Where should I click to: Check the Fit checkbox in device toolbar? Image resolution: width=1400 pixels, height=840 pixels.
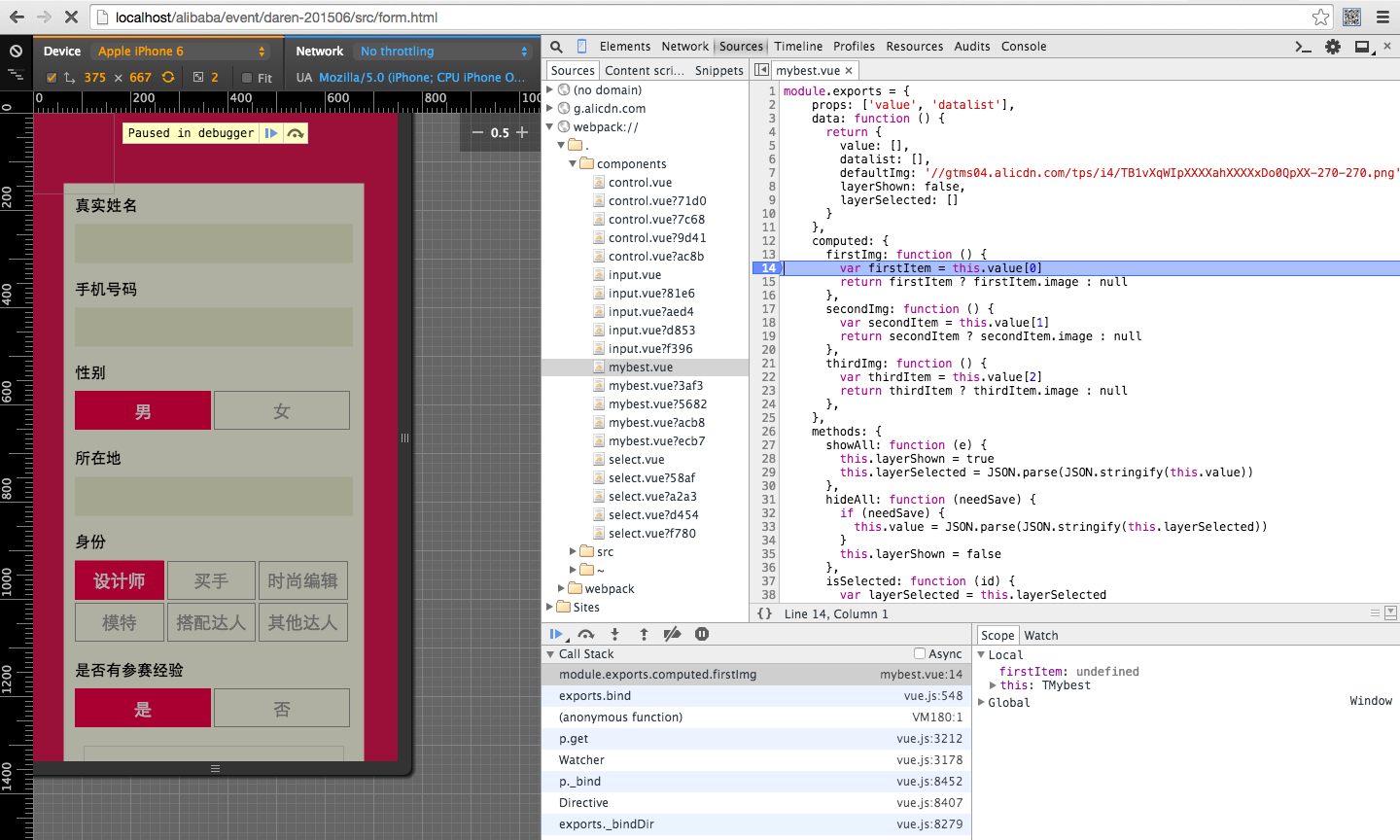(247, 78)
